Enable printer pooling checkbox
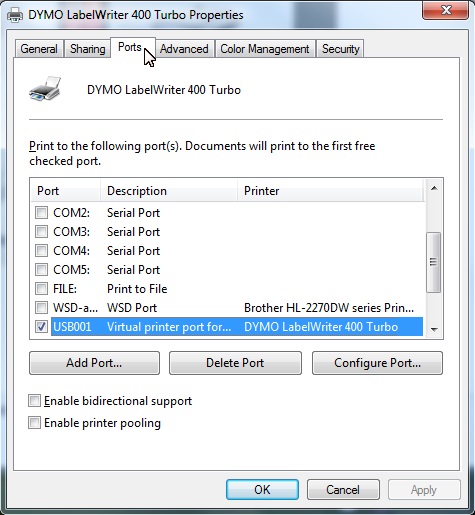 pos(35,423)
